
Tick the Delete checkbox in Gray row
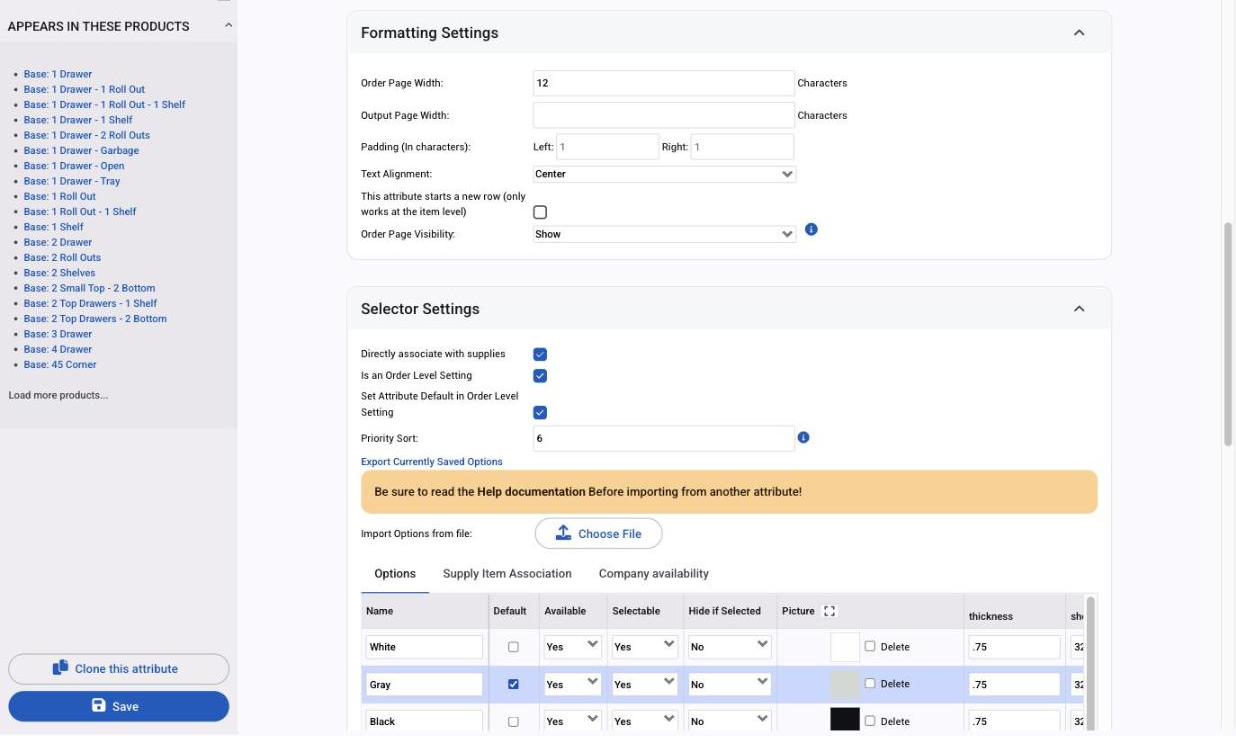click(869, 683)
